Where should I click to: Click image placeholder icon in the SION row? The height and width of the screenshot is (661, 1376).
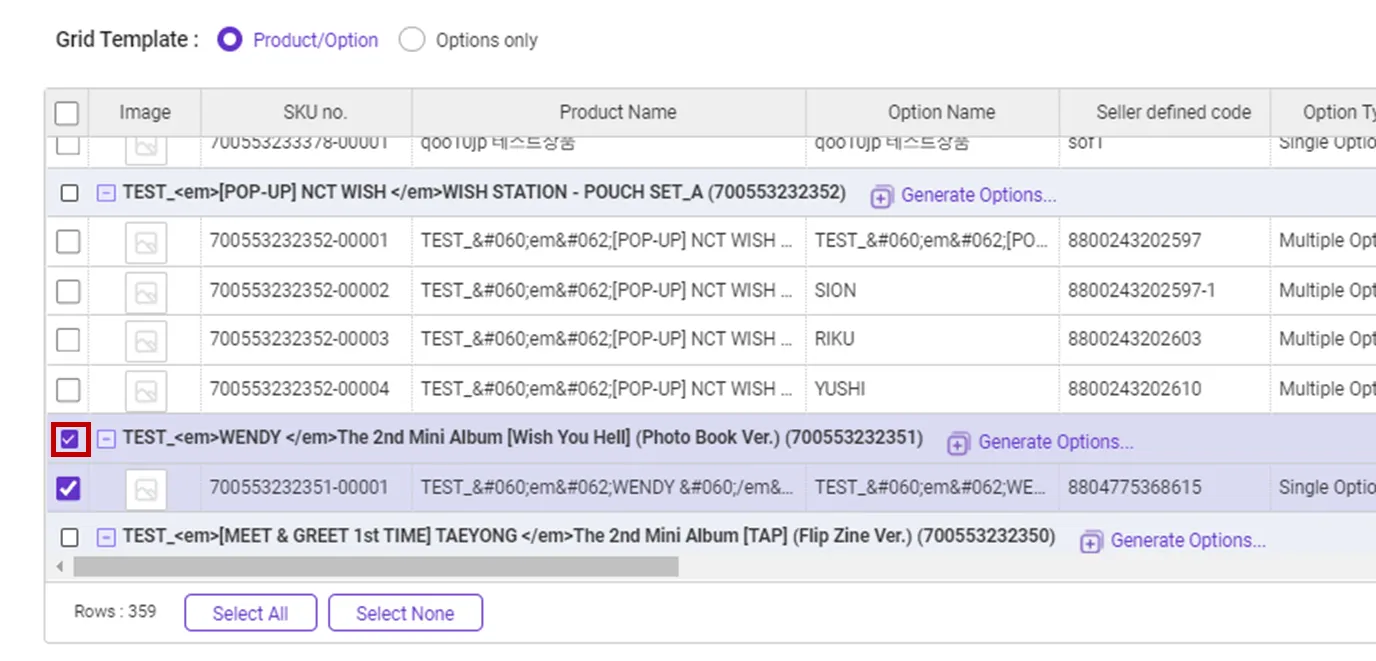click(x=146, y=291)
